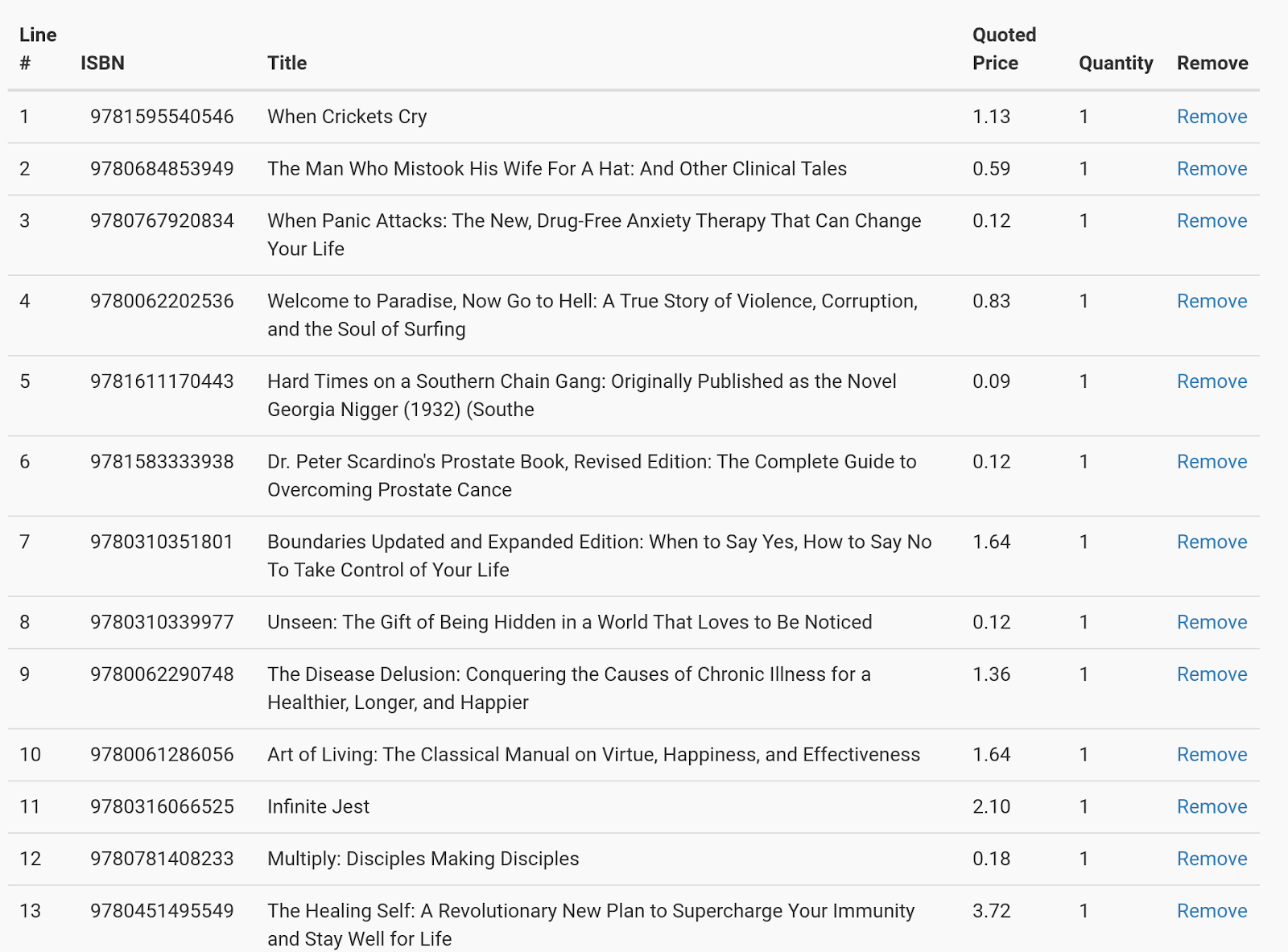Screen dimensions: 1288x952
Task: Click the 3.72 quoted price cell
Action: [991, 911]
